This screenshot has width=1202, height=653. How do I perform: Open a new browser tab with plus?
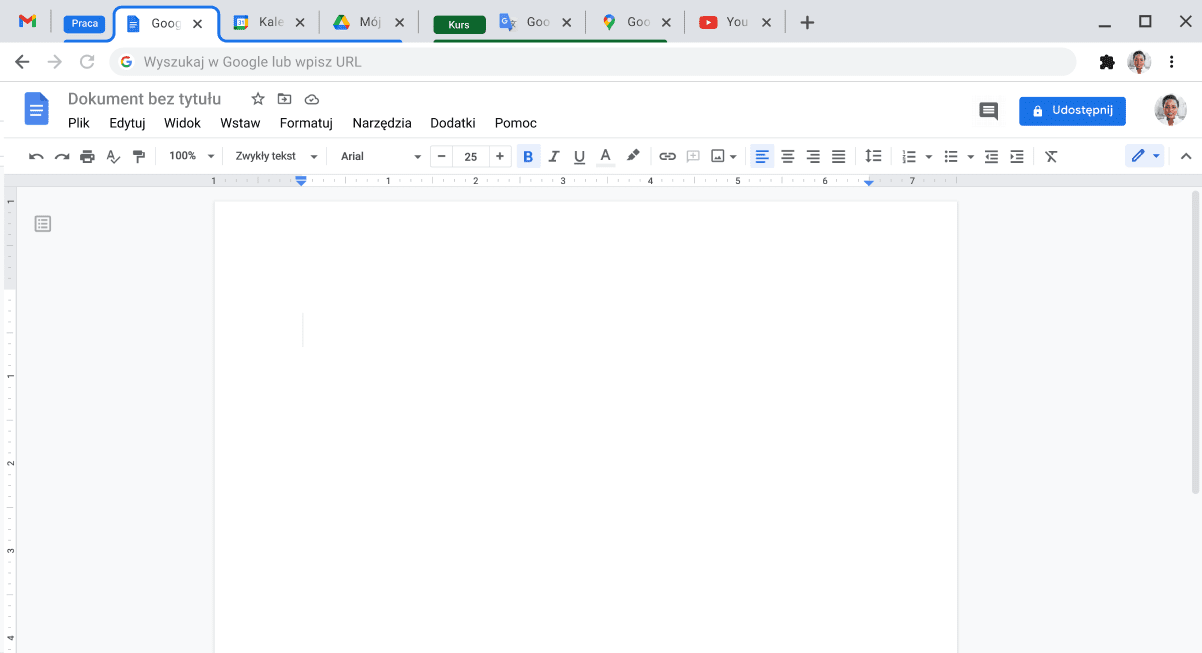point(808,23)
